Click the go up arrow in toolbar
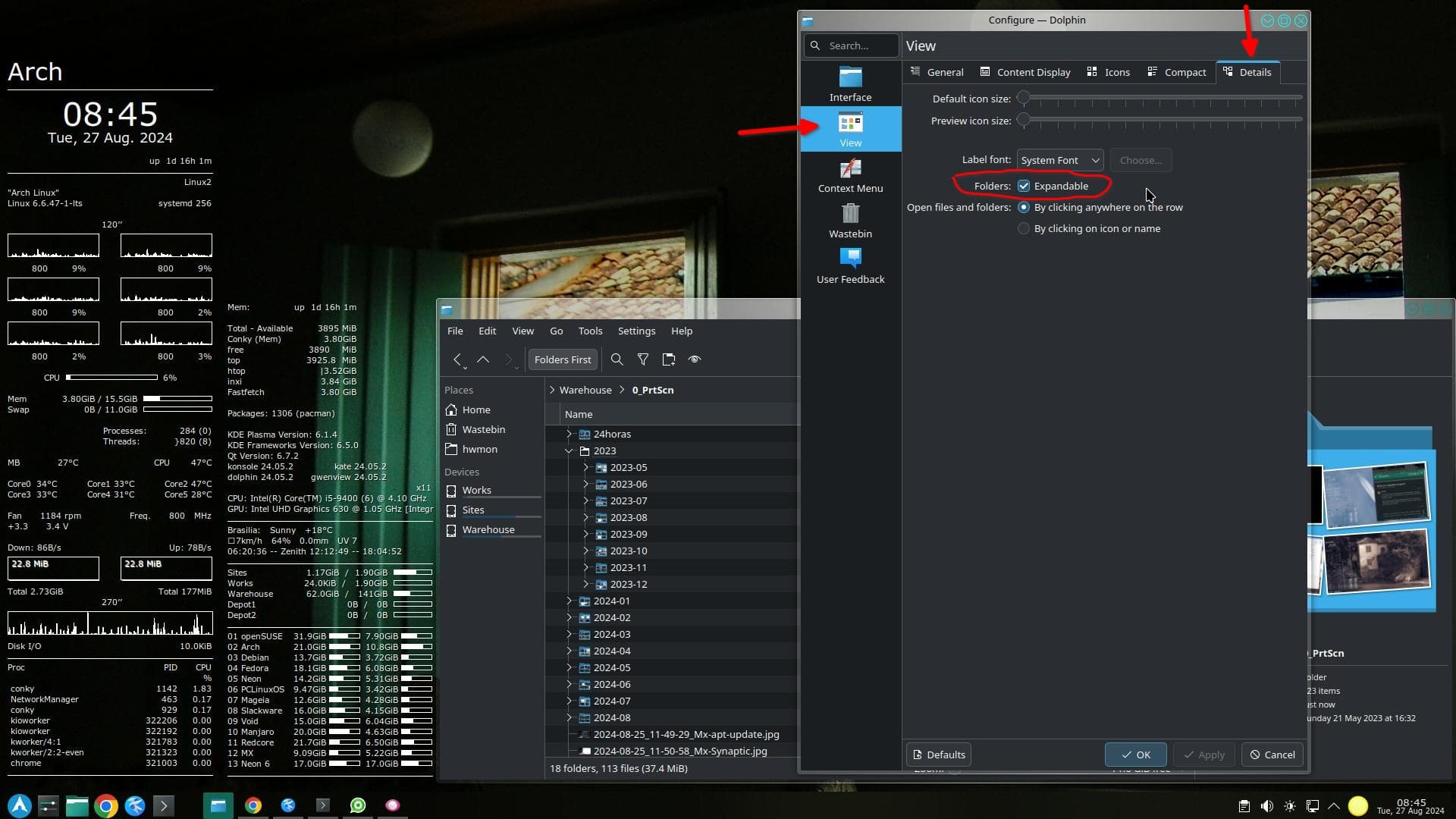The width and height of the screenshot is (1456, 819). click(x=483, y=359)
